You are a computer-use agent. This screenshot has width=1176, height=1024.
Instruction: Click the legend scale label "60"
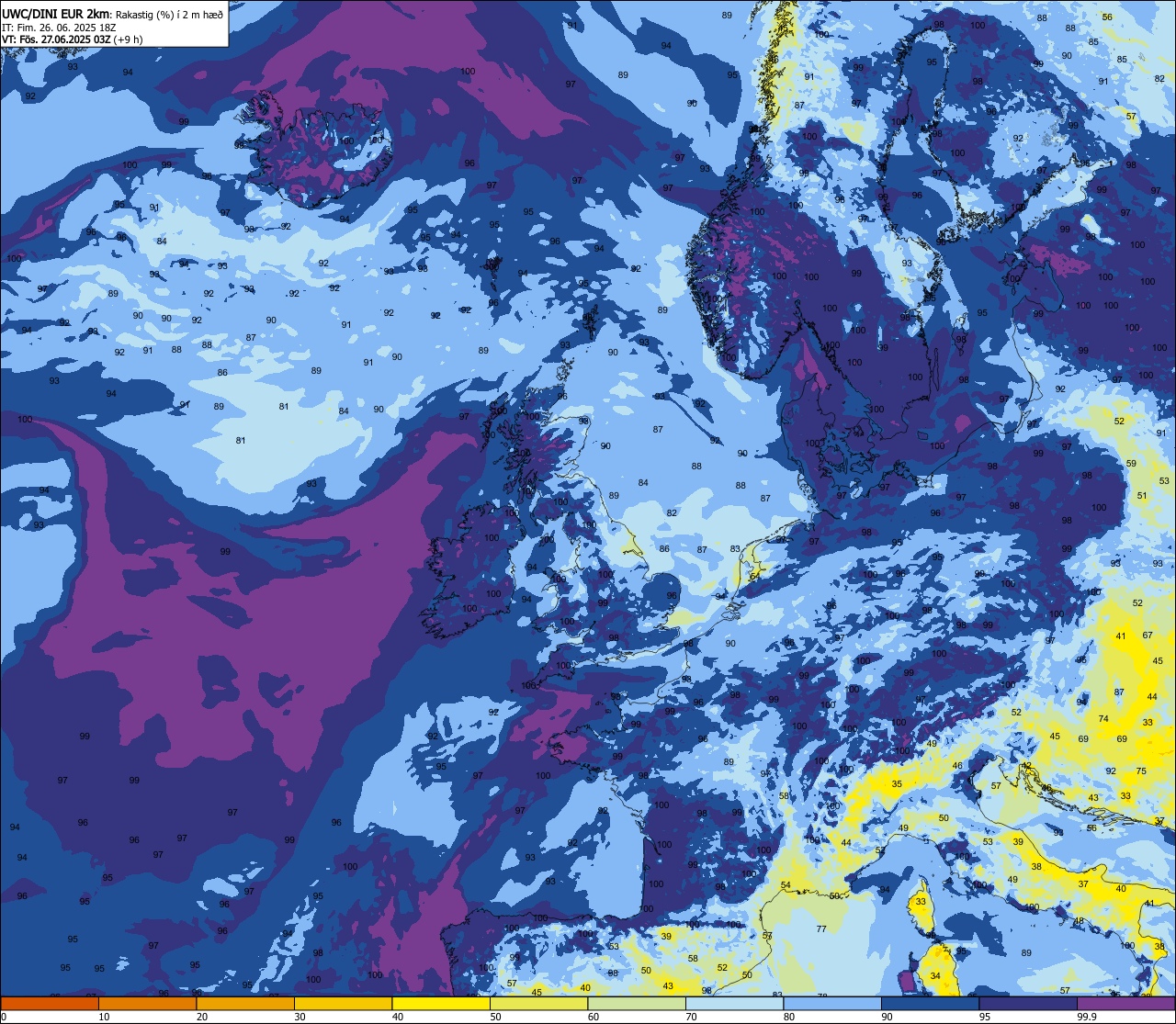click(x=594, y=1017)
